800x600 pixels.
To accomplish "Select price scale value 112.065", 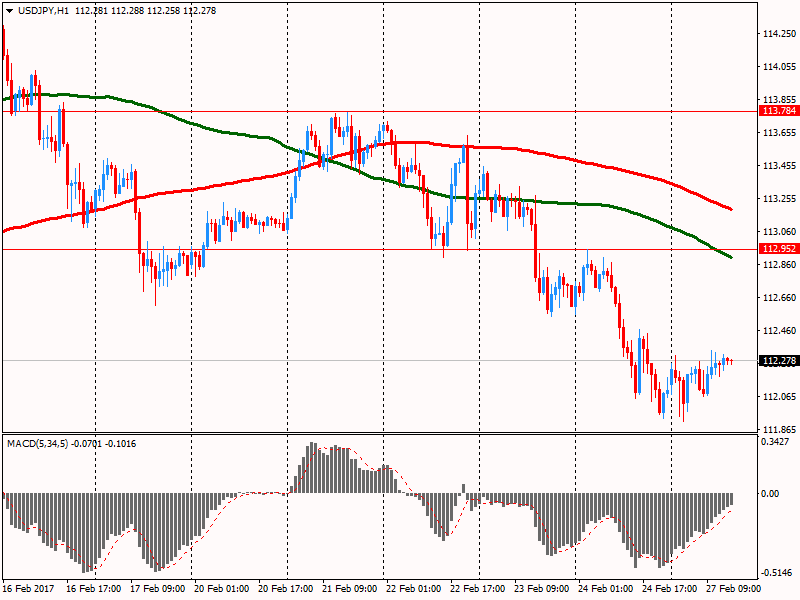I will [779, 396].
